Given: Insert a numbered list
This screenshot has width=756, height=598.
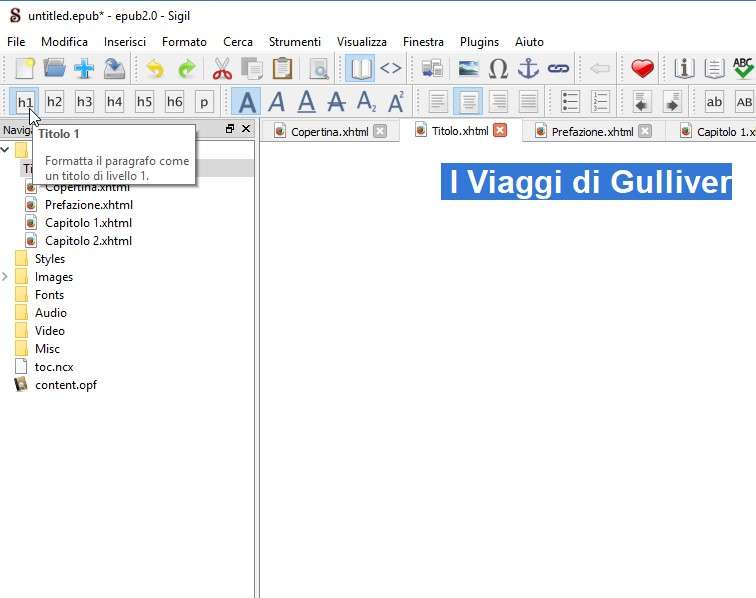Looking at the screenshot, I should [x=600, y=102].
